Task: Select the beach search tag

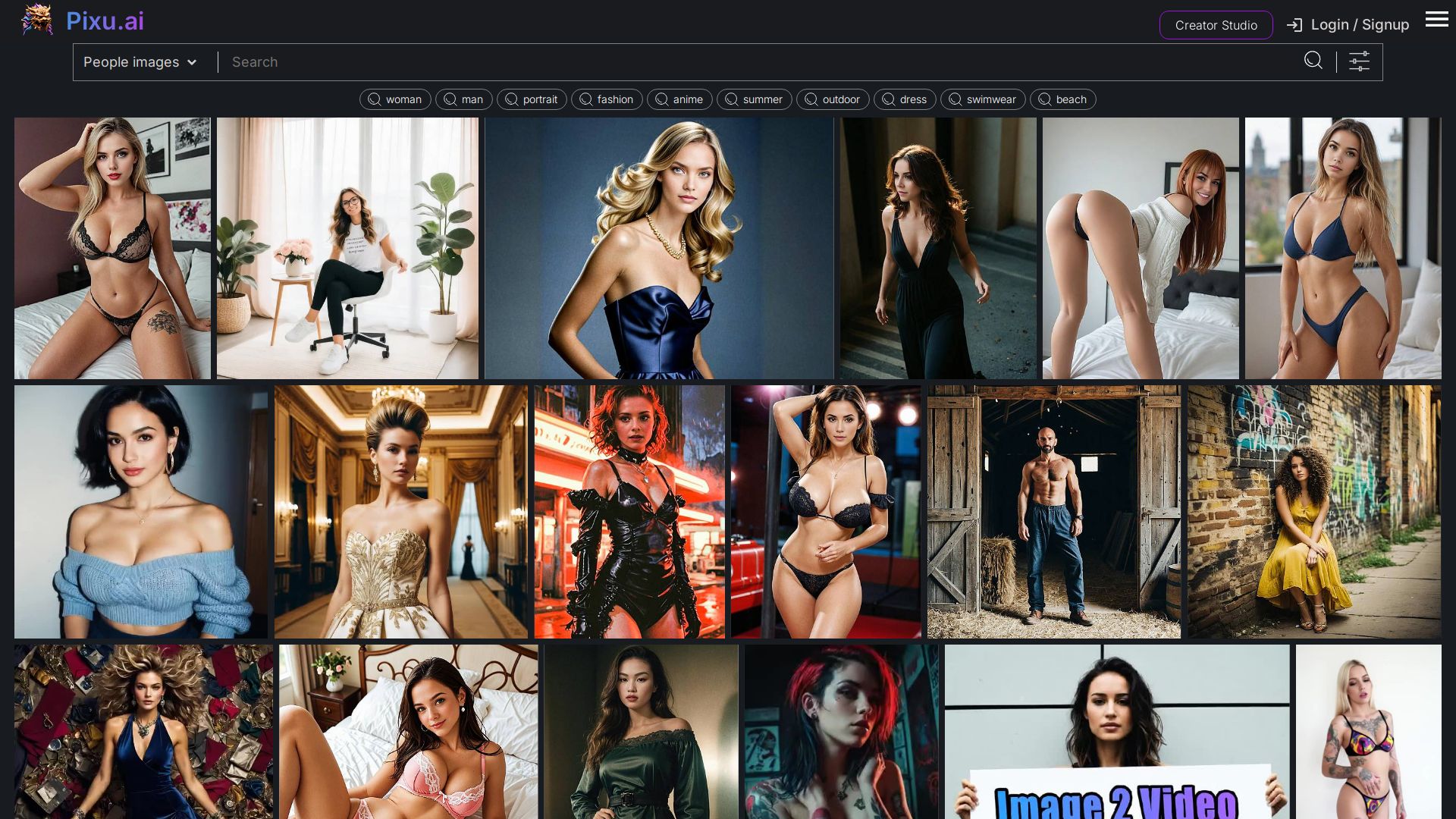Action: [1062, 99]
